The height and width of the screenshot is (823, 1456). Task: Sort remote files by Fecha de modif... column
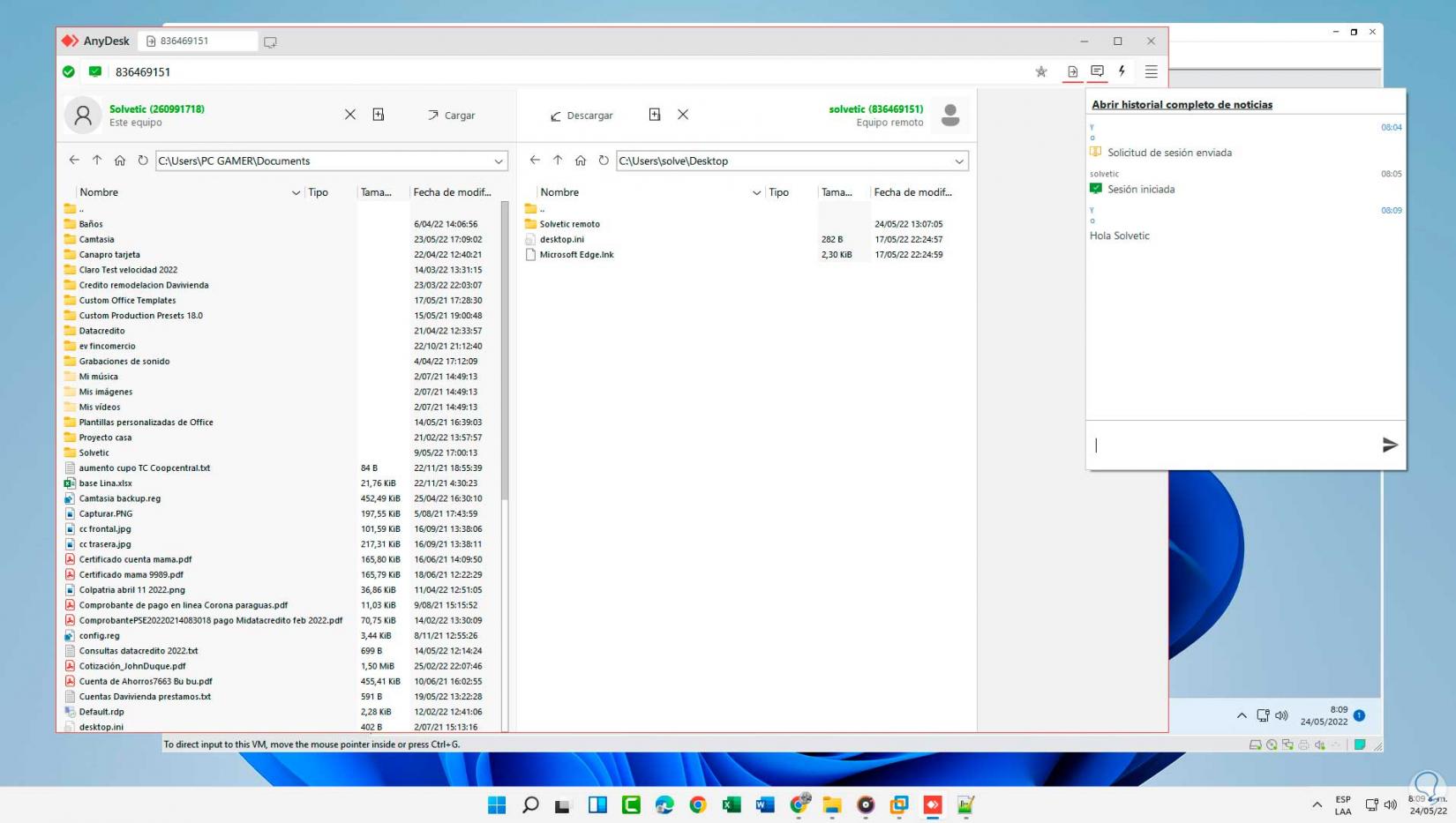913,192
